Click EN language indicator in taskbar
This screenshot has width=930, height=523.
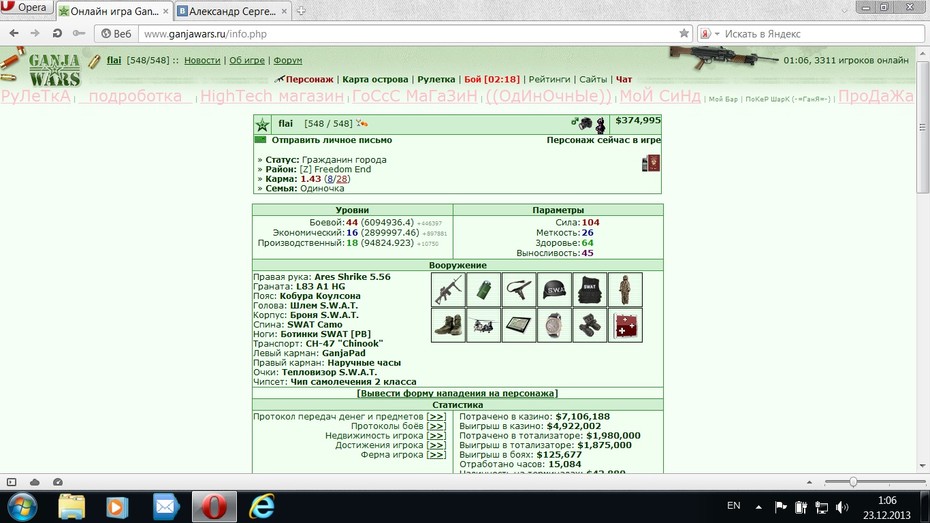[x=734, y=506]
